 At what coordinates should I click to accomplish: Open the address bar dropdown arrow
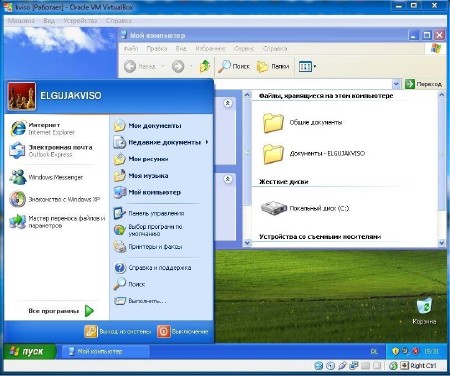(x=396, y=84)
